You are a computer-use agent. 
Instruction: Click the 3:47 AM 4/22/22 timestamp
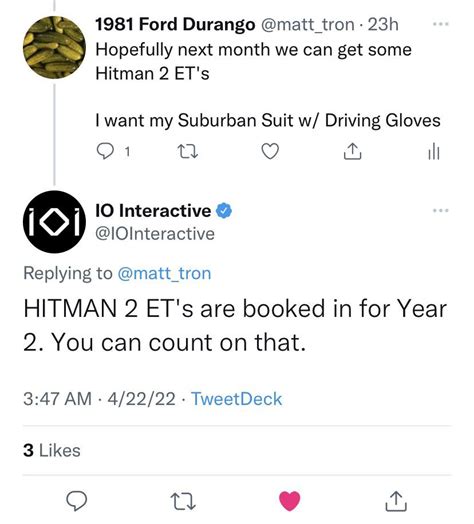99,399
